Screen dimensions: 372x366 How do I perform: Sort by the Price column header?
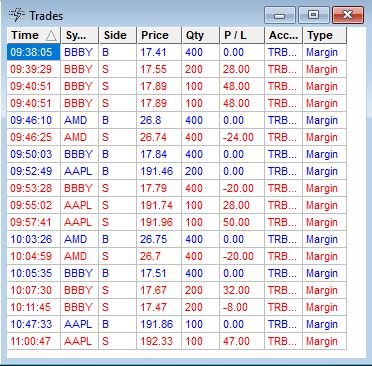point(159,35)
